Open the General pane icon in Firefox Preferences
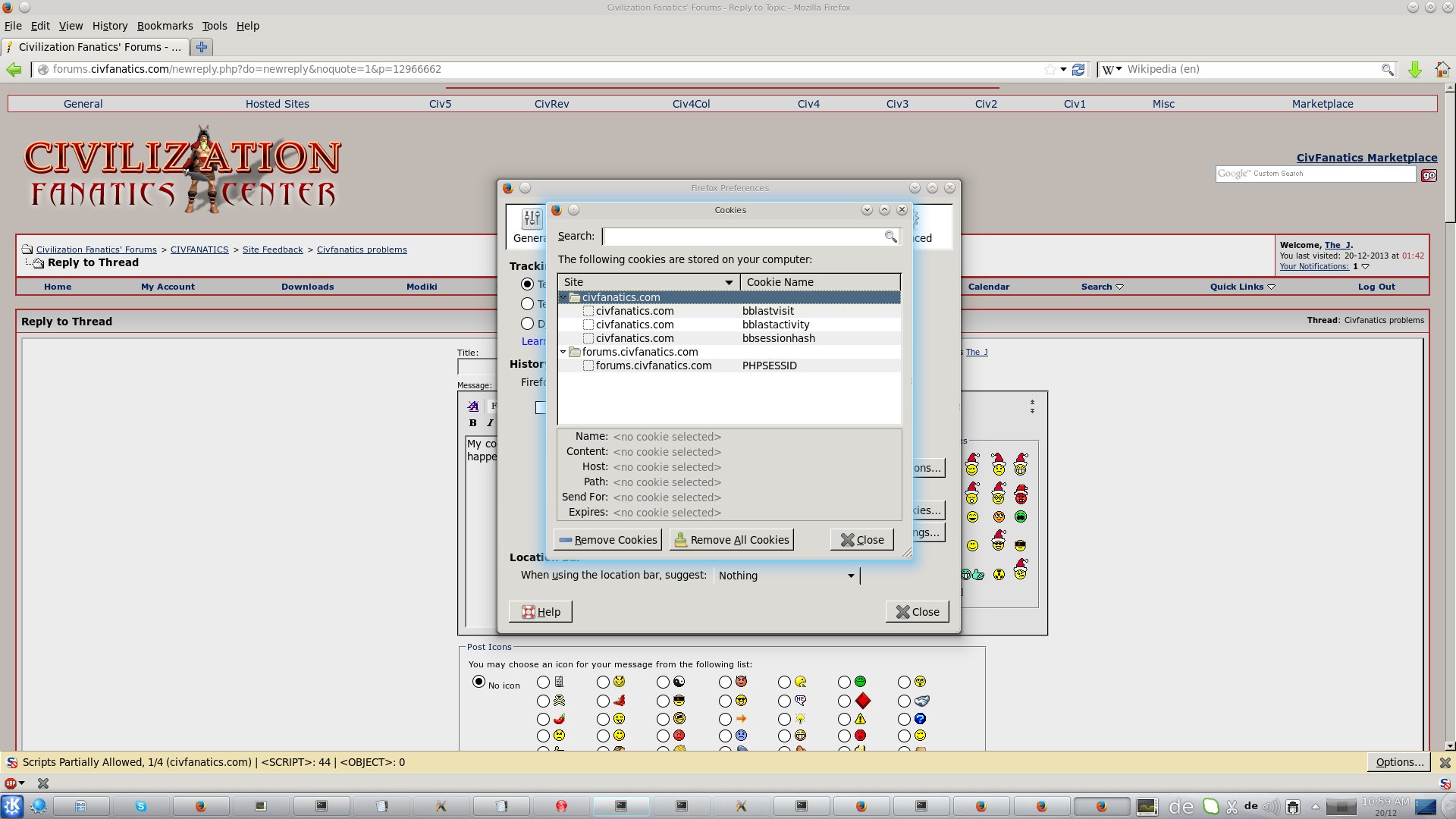The width and height of the screenshot is (1456, 819). [529, 226]
